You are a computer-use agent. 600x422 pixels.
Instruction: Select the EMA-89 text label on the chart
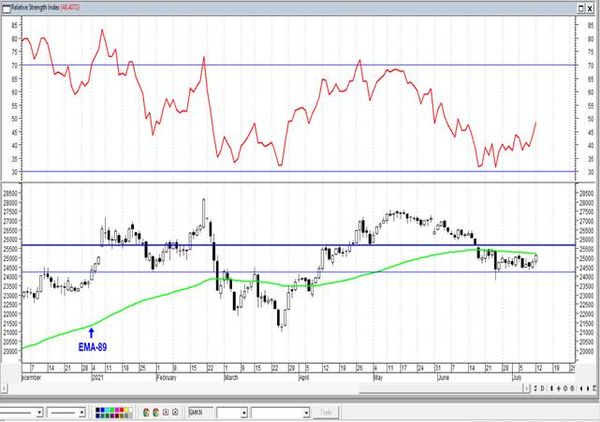point(92,347)
